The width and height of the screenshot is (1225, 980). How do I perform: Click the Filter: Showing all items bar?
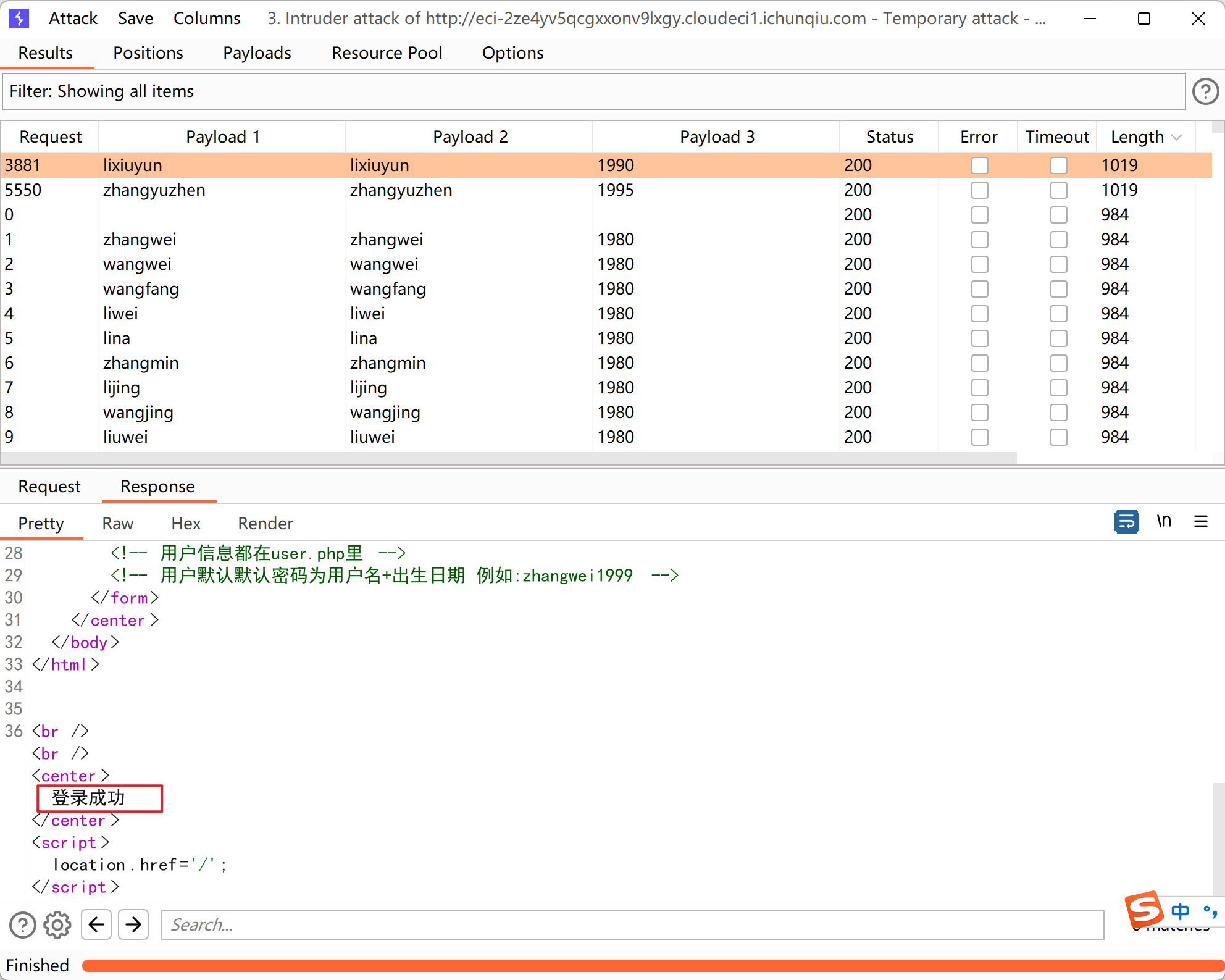coord(593,91)
